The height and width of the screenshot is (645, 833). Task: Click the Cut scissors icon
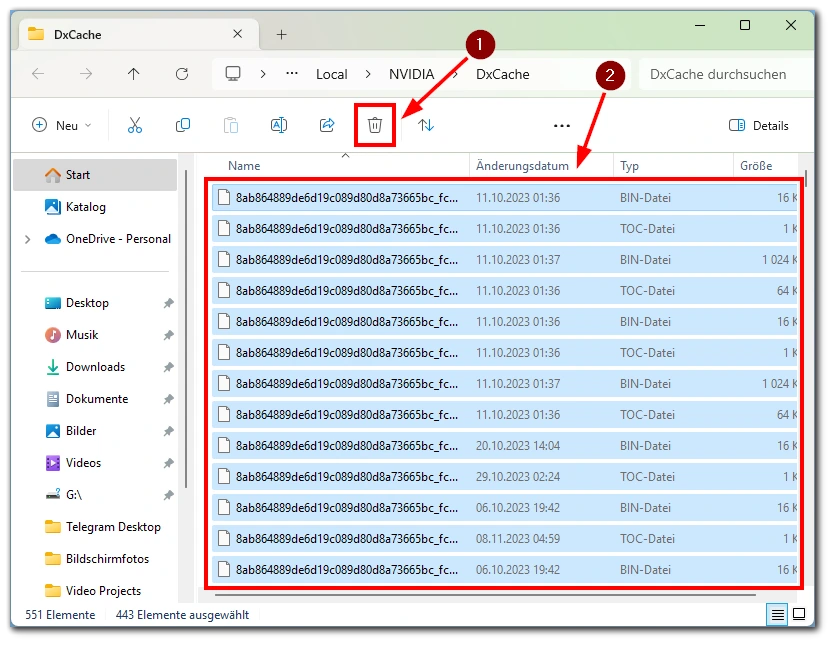(x=135, y=125)
